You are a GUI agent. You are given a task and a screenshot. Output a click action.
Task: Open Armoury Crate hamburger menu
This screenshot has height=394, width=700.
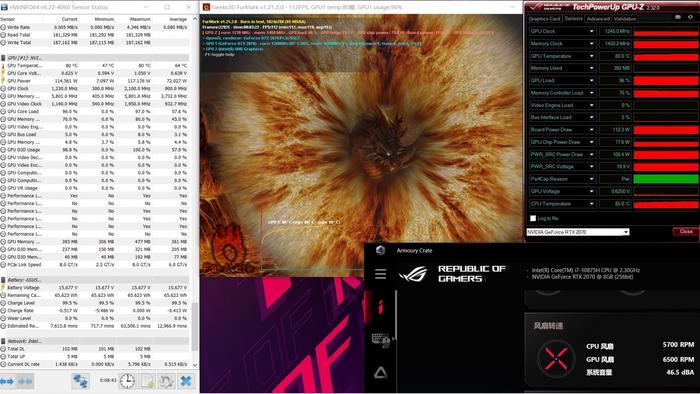[380, 274]
